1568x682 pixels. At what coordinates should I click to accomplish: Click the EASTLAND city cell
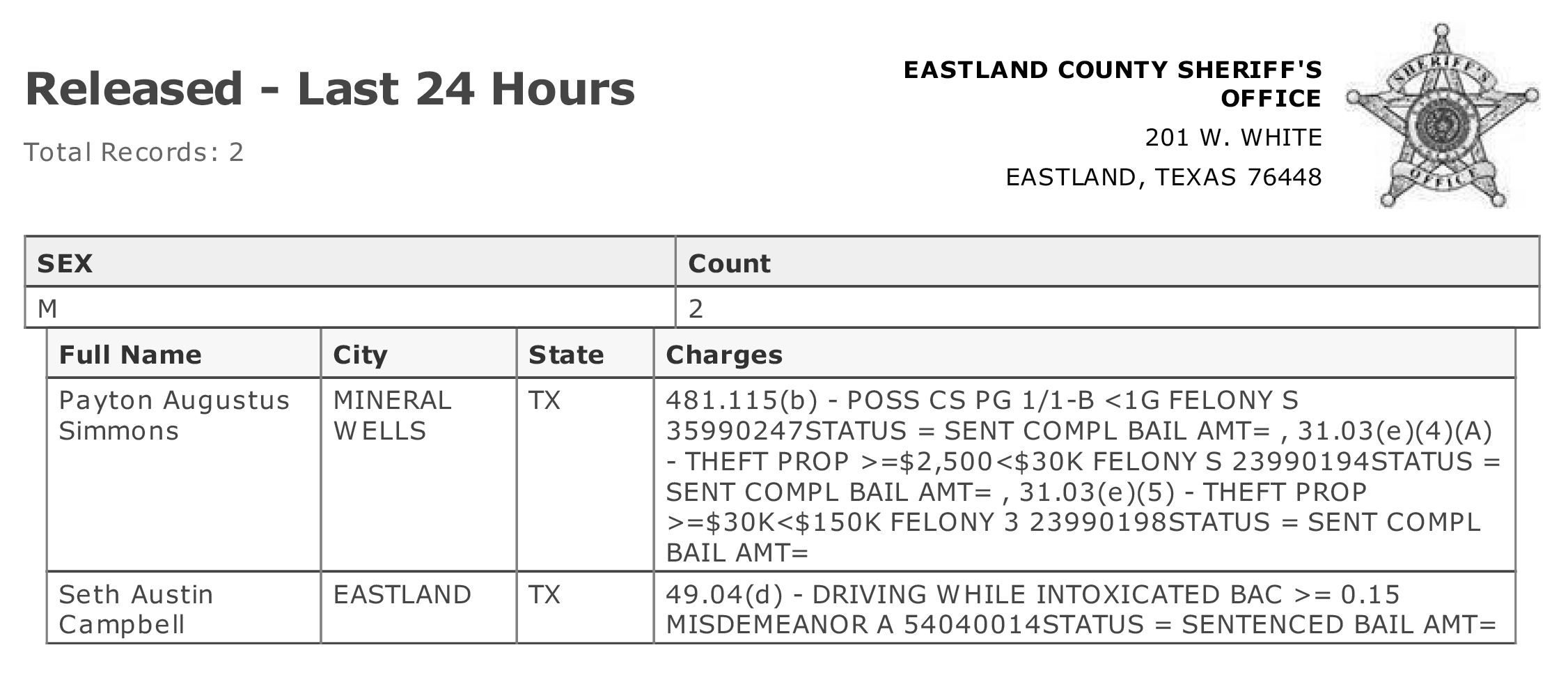point(418,607)
